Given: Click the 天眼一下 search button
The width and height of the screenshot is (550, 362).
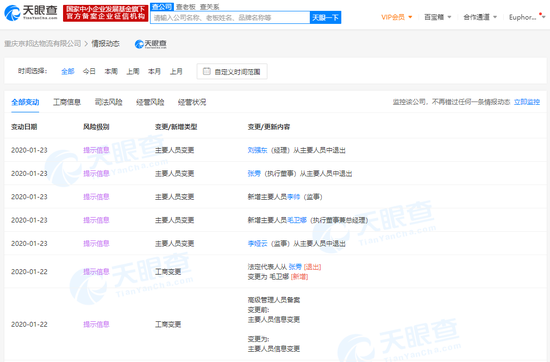Looking at the screenshot, I should [x=325, y=18].
